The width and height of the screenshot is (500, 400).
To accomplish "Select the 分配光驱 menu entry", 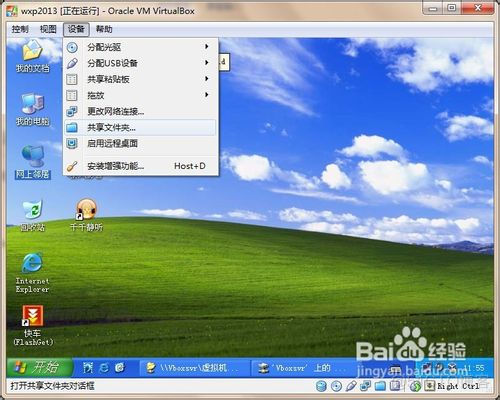I will pyautogui.click(x=140, y=47).
